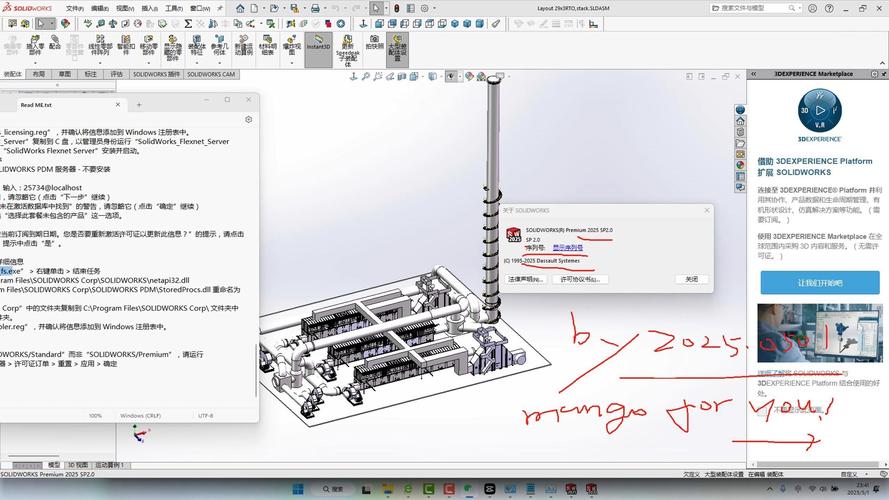This screenshot has height=500, width=889.
Task: Pin the menu bar with pushpin icon
Action: (220, 9)
